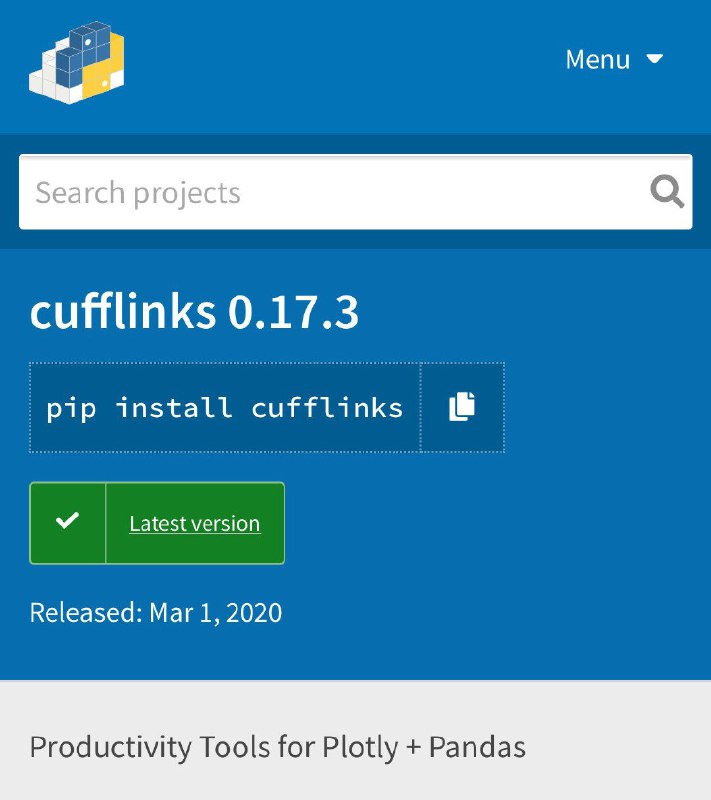
Task: Click the word cufflinks inside pip command
Action: click(x=327, y=408)
